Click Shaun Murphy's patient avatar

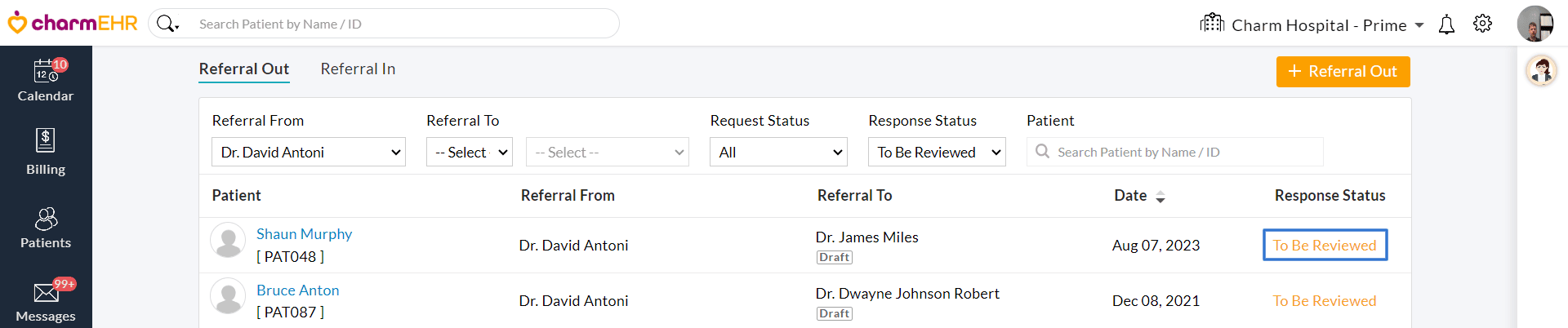pyautogui.click(x=228, y=241)
